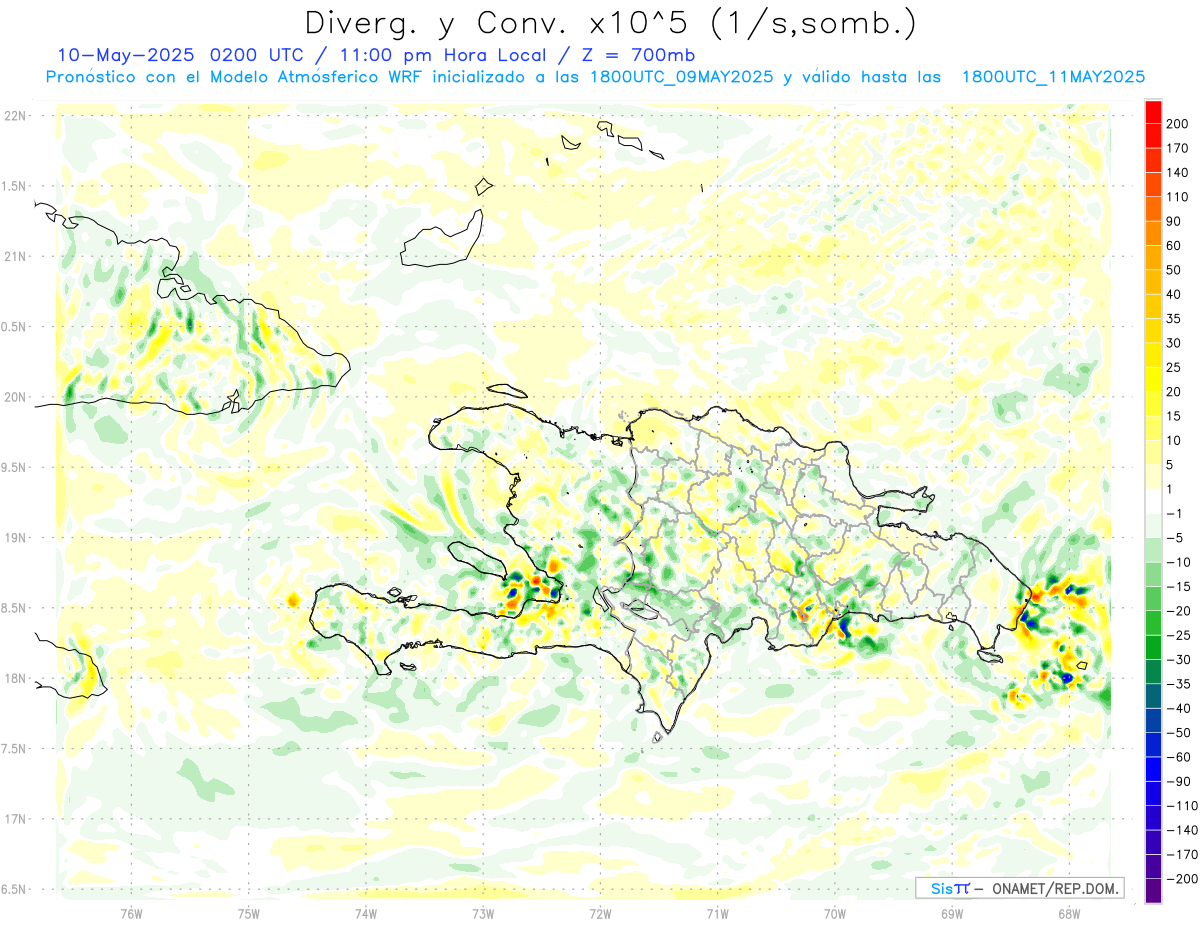1200x927 pixels.
Task: Click the -25 value on the color scale
Action: point(1181,636)
